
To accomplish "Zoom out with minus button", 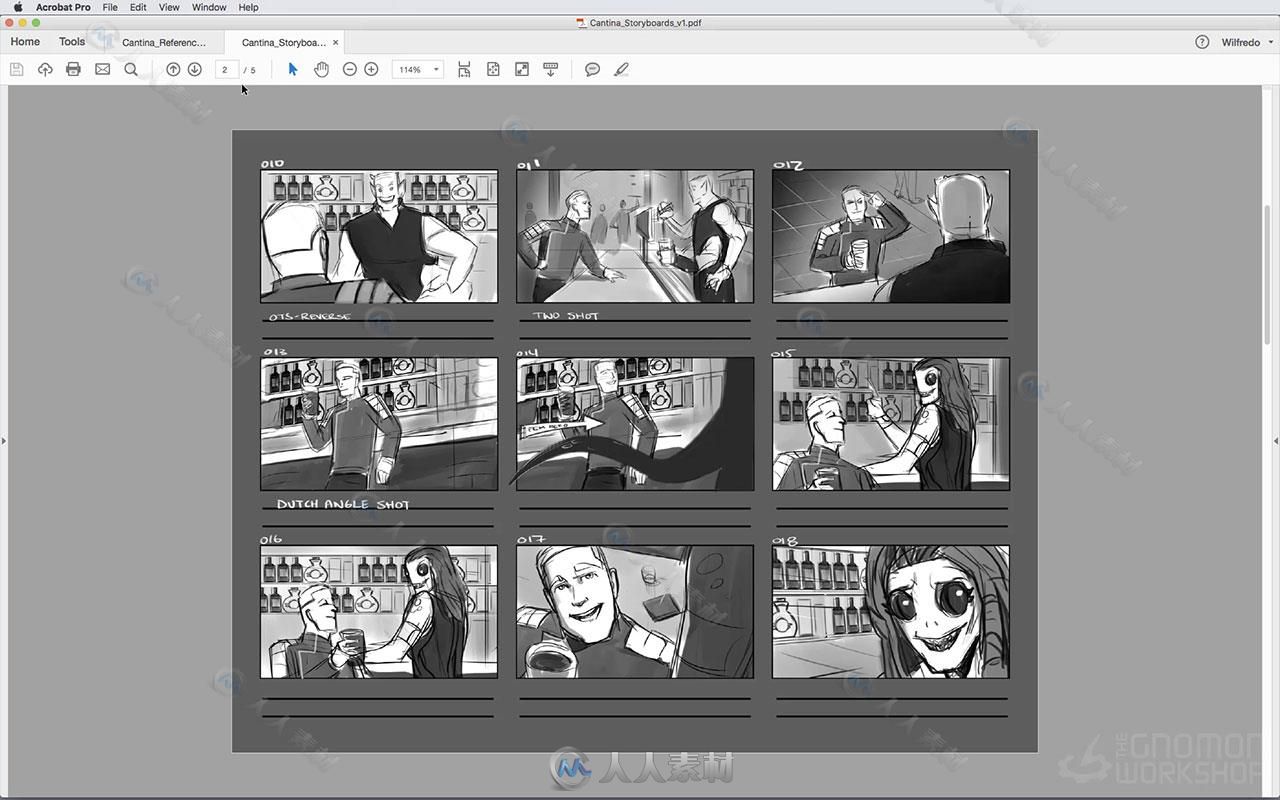I will pos(349,69).
